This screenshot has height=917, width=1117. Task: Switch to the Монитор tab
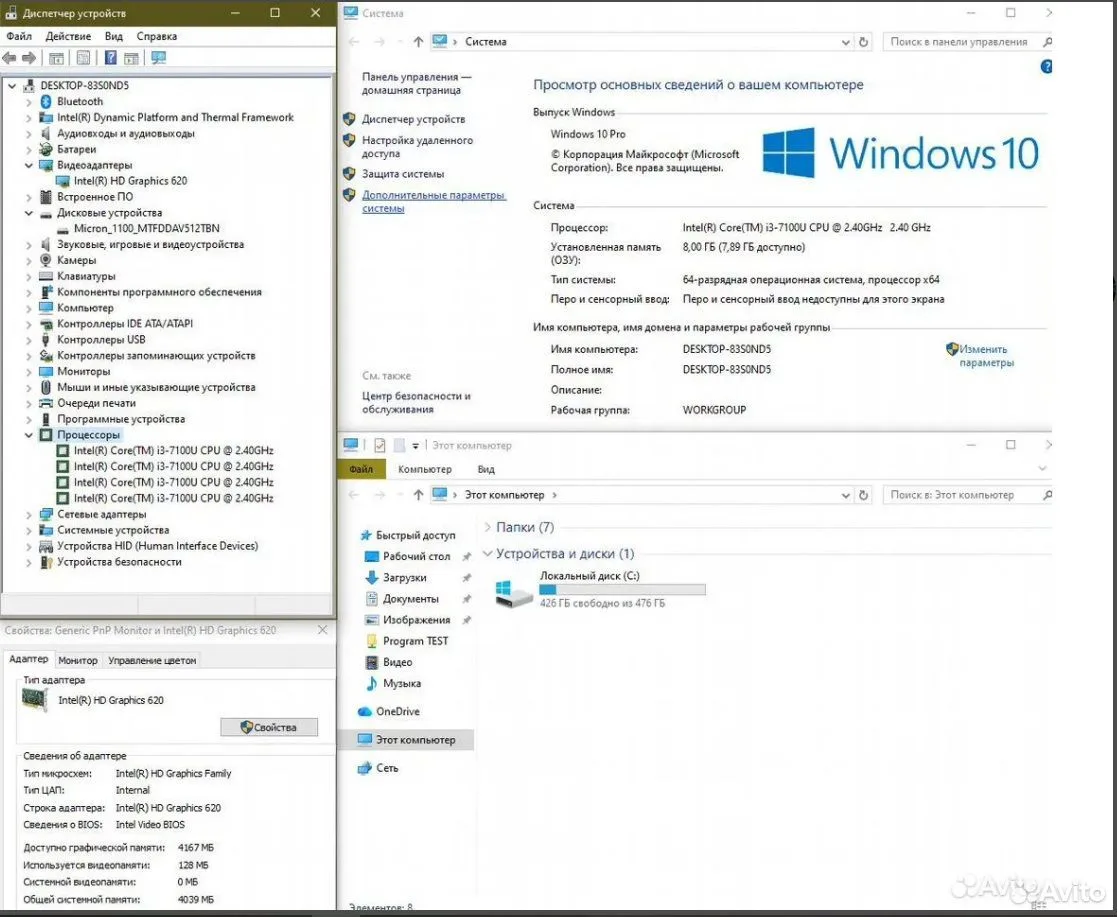pyautogui.click(x=78, y=660)
